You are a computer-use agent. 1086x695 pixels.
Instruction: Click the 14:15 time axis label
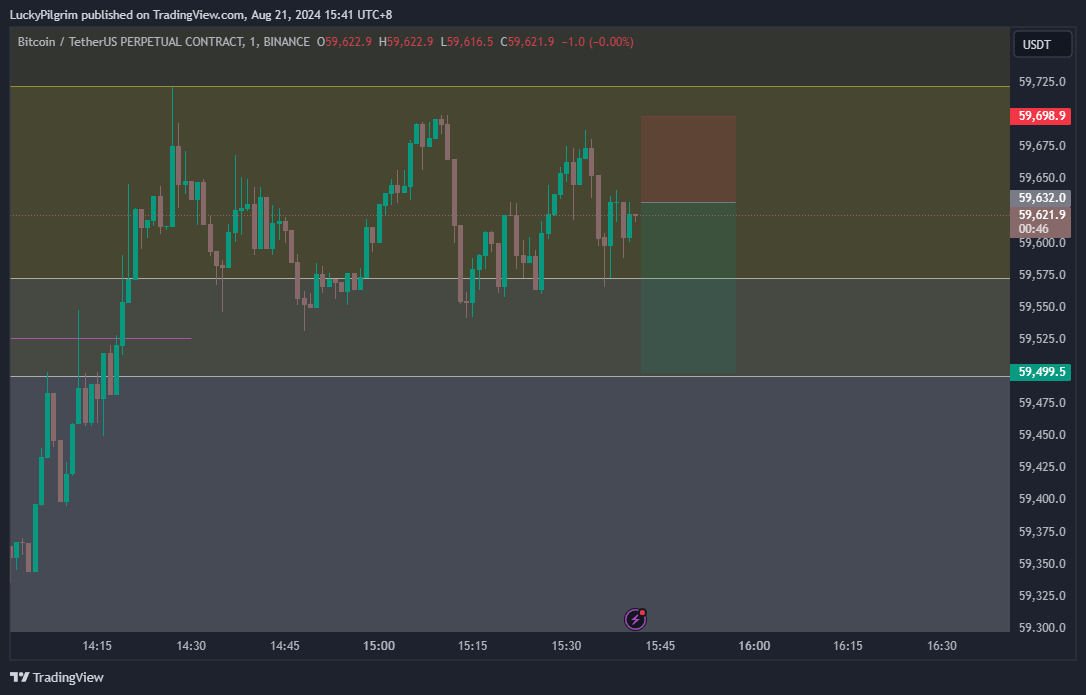[97, 646]
